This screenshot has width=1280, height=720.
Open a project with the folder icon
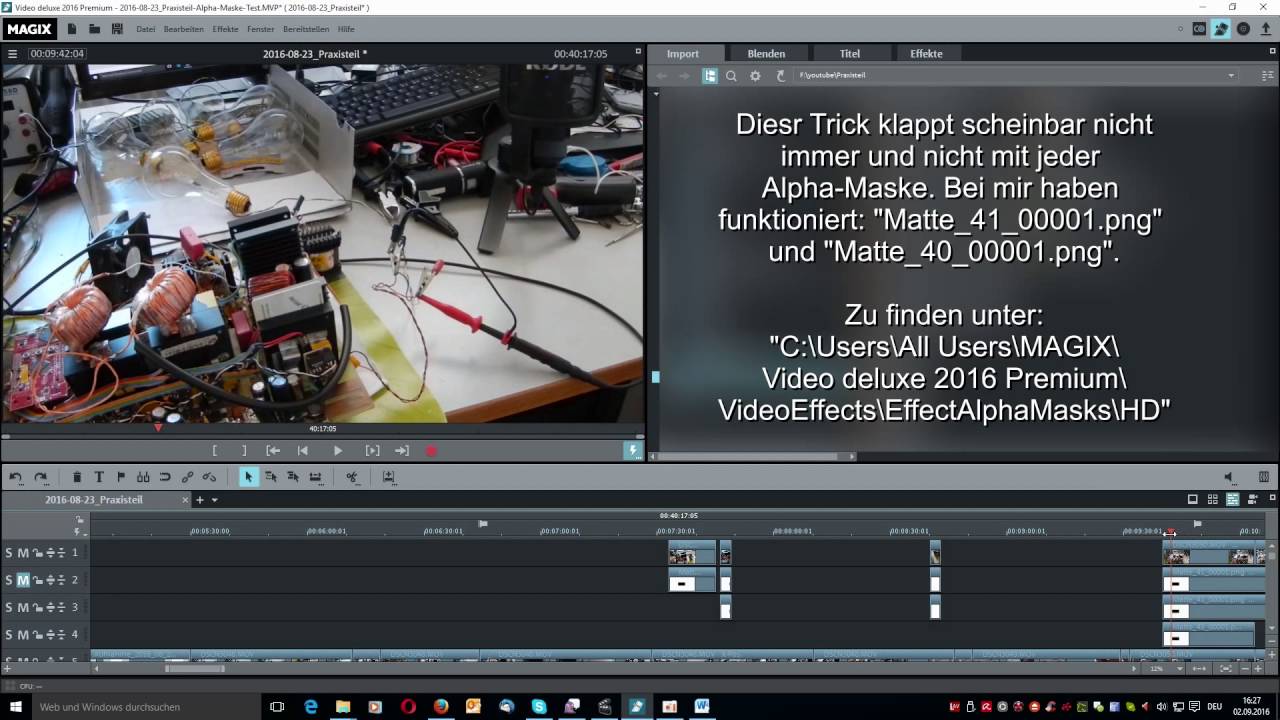[x=95, y=29]
